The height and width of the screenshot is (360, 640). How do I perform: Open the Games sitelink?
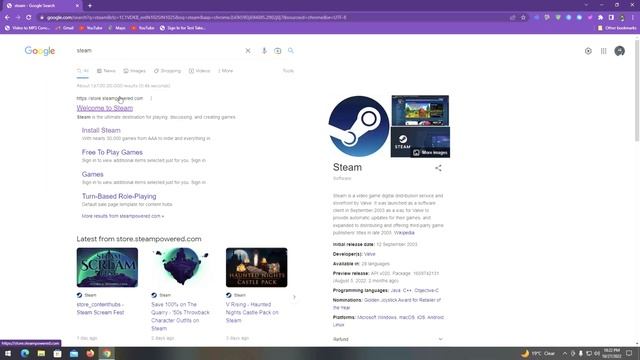(x=93, y=174)
